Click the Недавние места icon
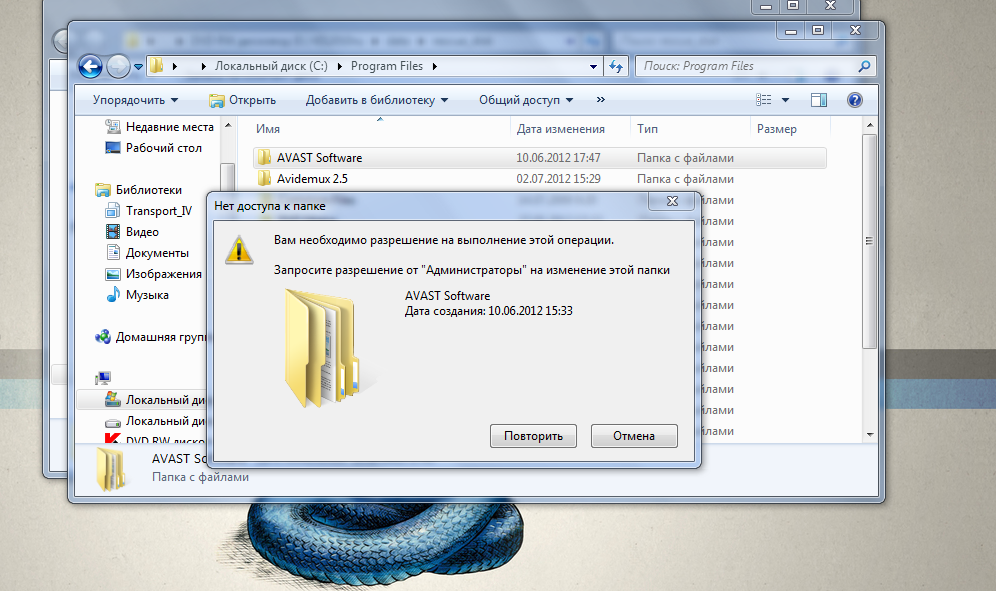 click(x=112, y=126)
